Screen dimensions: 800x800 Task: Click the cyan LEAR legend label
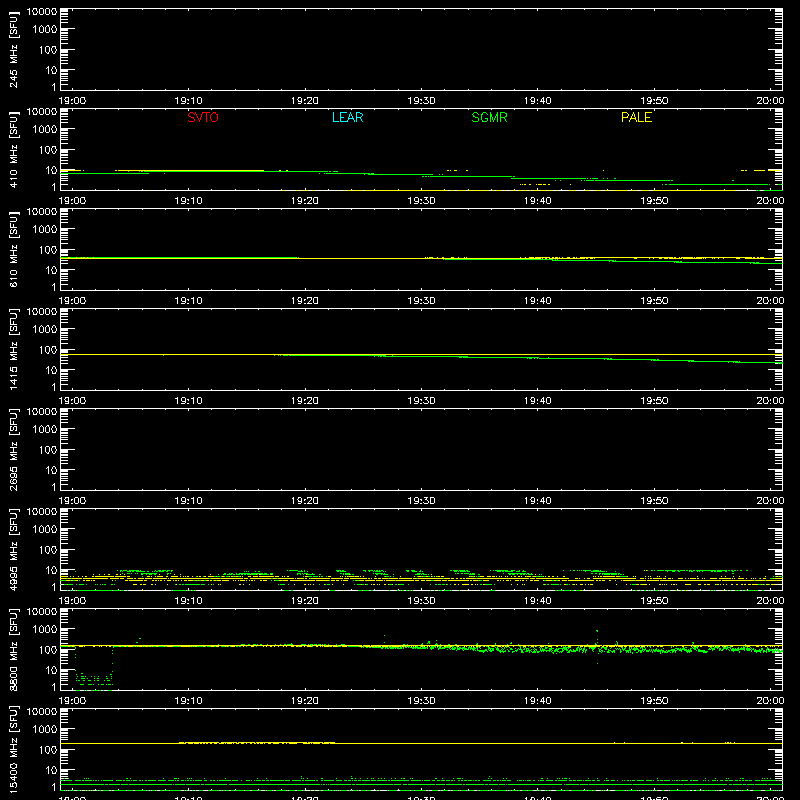(347, 117)
